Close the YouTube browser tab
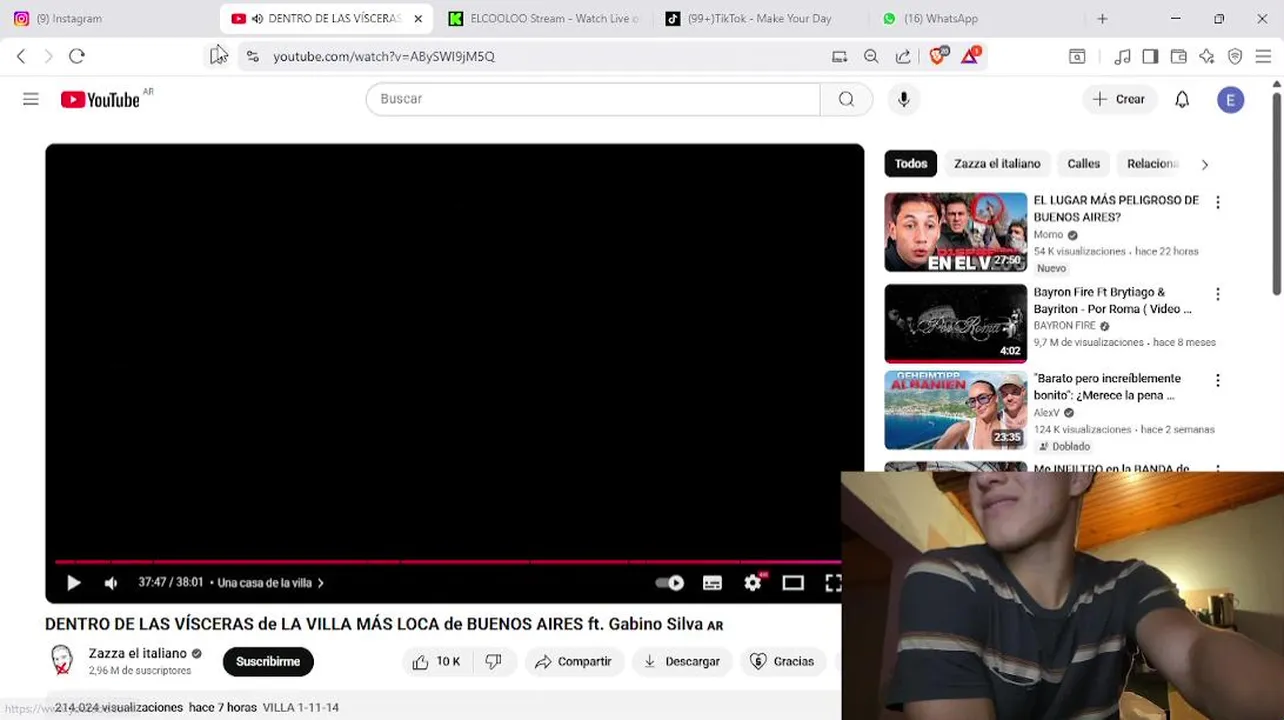The image size is (1284, 720). (418, 18)
